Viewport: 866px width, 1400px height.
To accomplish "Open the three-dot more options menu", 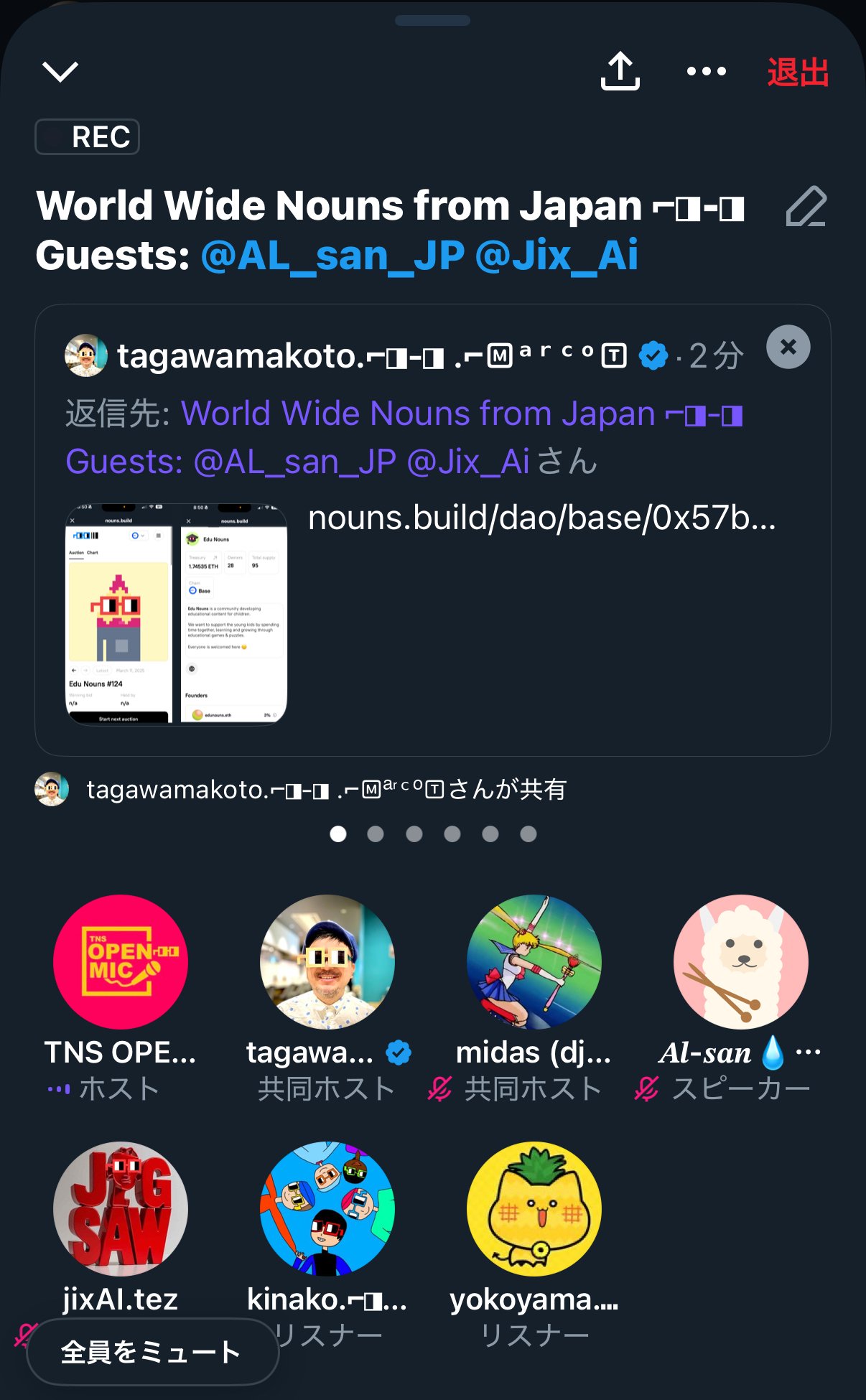I will pyautogui.click(x=707, y=71).
